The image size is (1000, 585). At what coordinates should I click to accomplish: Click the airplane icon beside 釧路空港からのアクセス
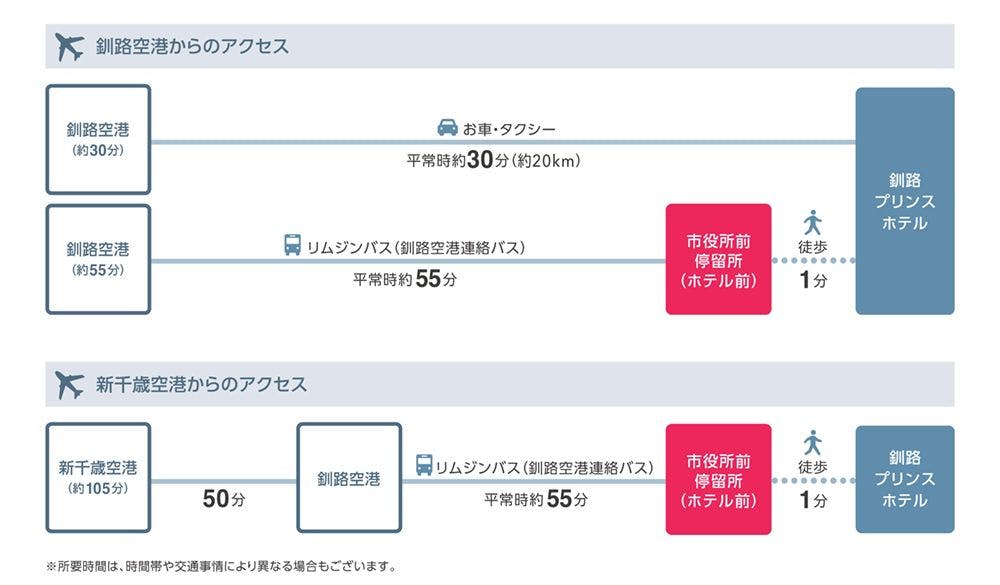tap(70, 46)
